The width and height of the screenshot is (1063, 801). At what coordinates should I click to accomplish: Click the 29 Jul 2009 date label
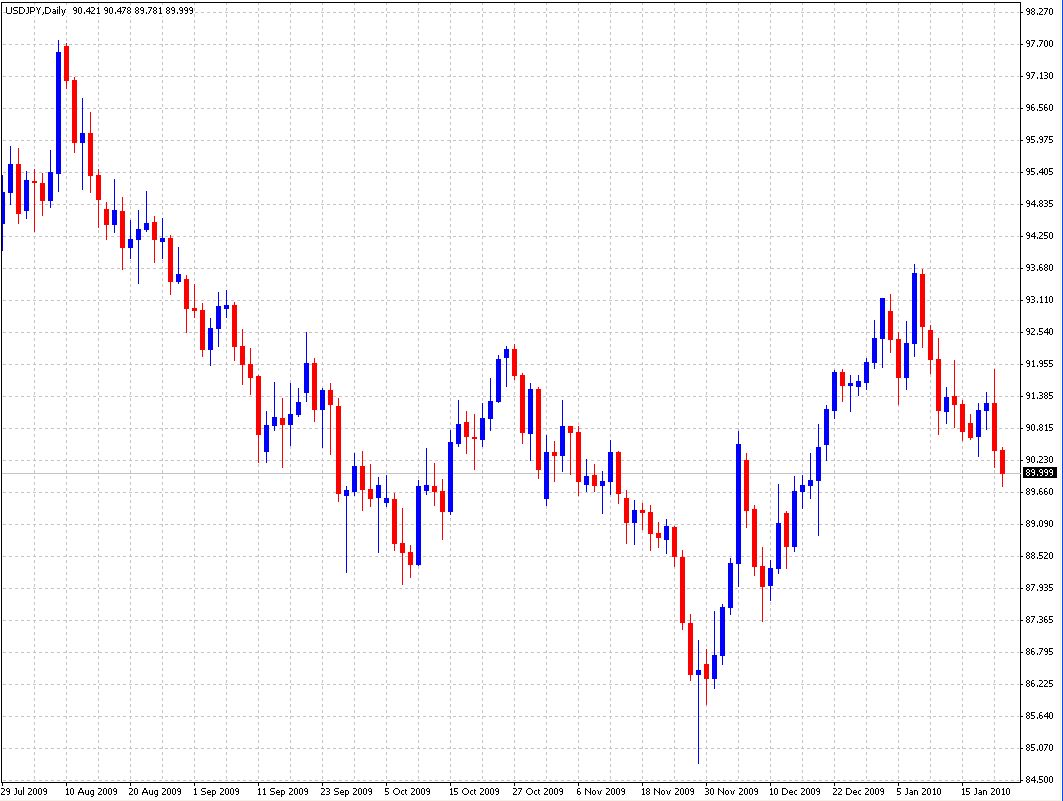(x=24, y=791)
